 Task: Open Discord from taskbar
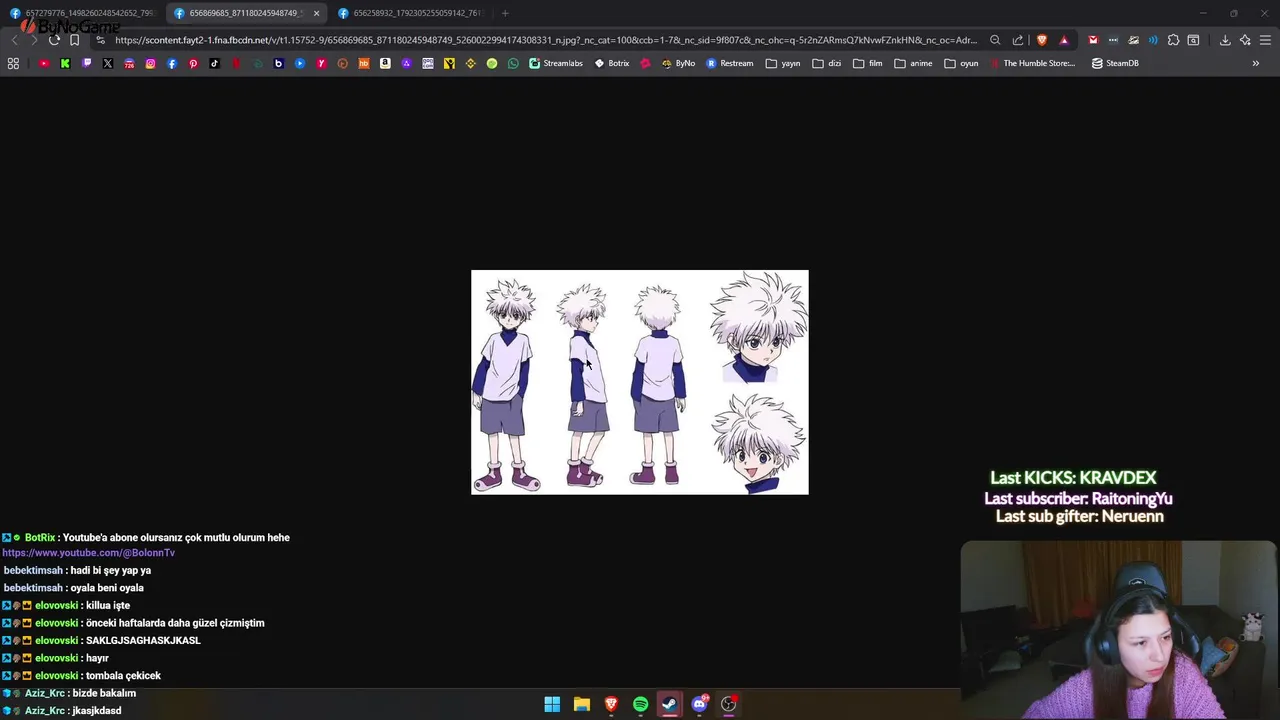tap(699, 704)
